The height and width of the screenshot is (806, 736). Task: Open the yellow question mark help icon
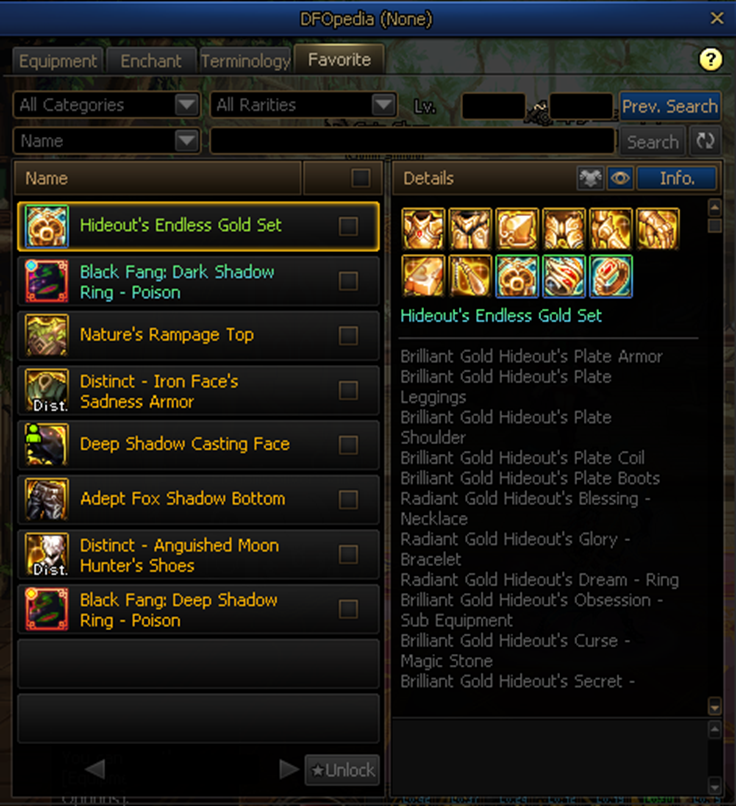[x=711, y=60]
